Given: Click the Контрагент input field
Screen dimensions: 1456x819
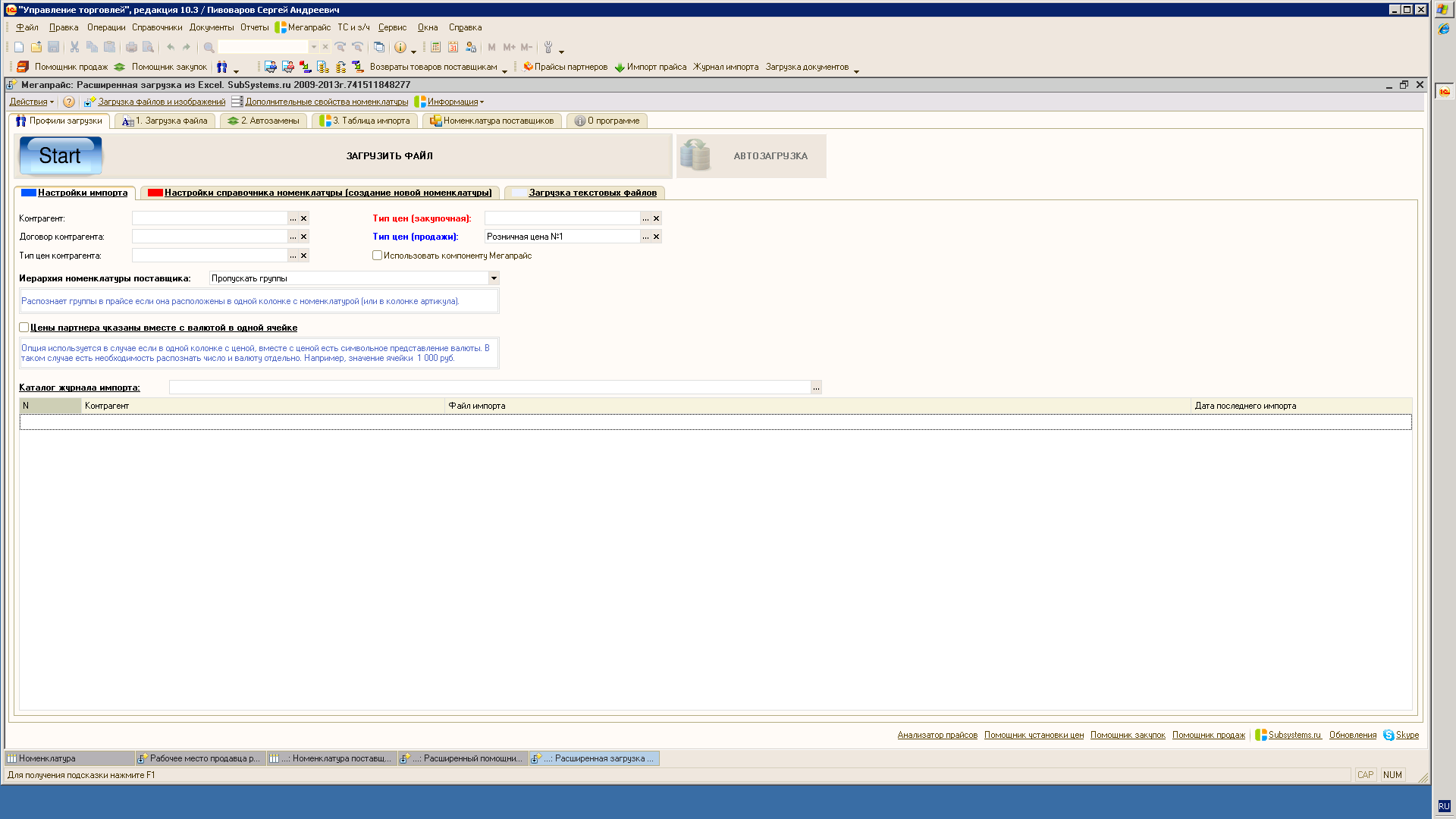Looking at the screenshot, I should click(x=209, y=218).
